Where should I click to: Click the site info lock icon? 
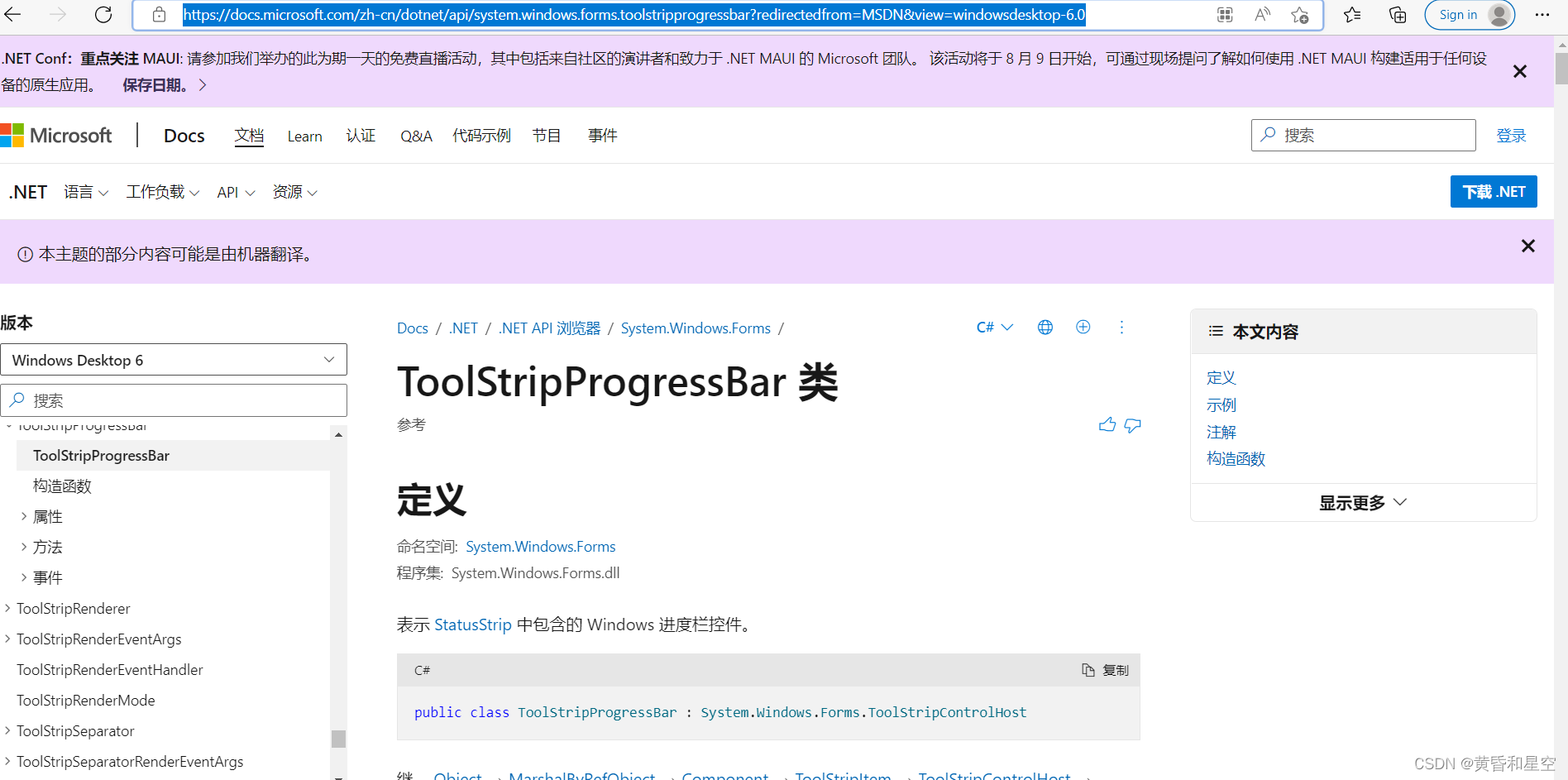coord(159,15)
